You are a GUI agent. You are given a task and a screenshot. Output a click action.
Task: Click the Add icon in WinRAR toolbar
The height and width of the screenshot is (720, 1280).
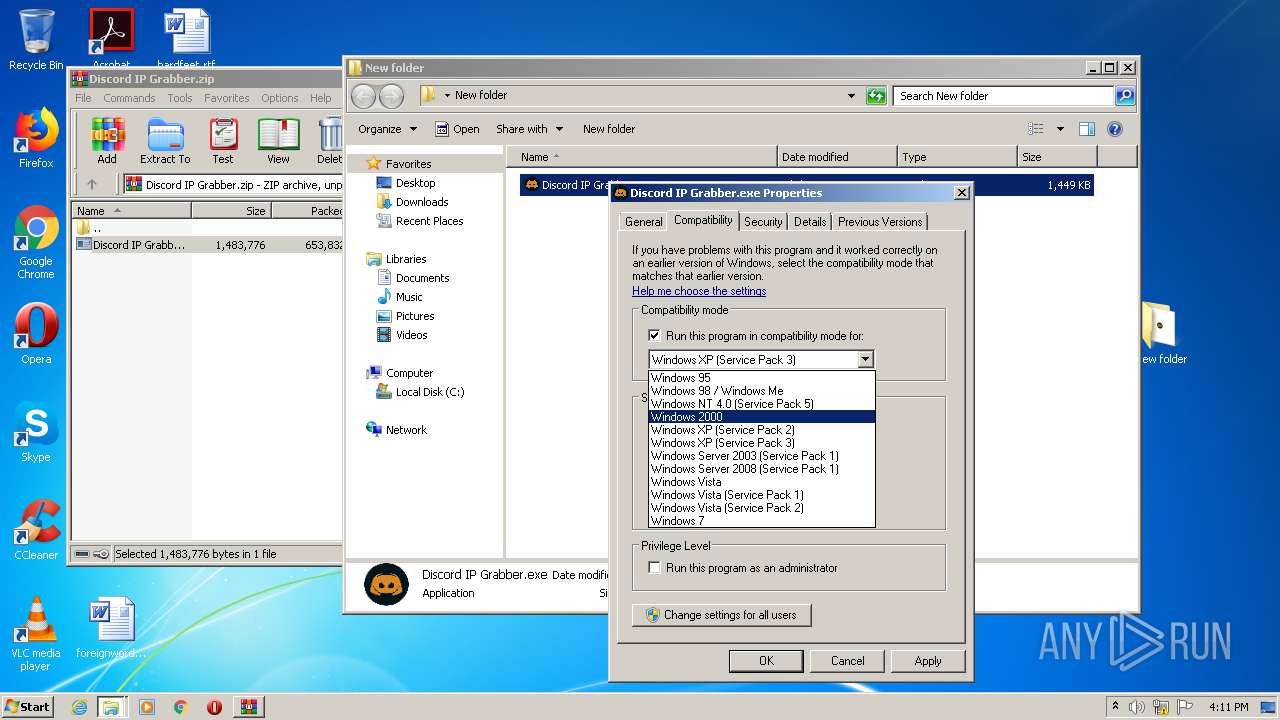tap(107, 141)
